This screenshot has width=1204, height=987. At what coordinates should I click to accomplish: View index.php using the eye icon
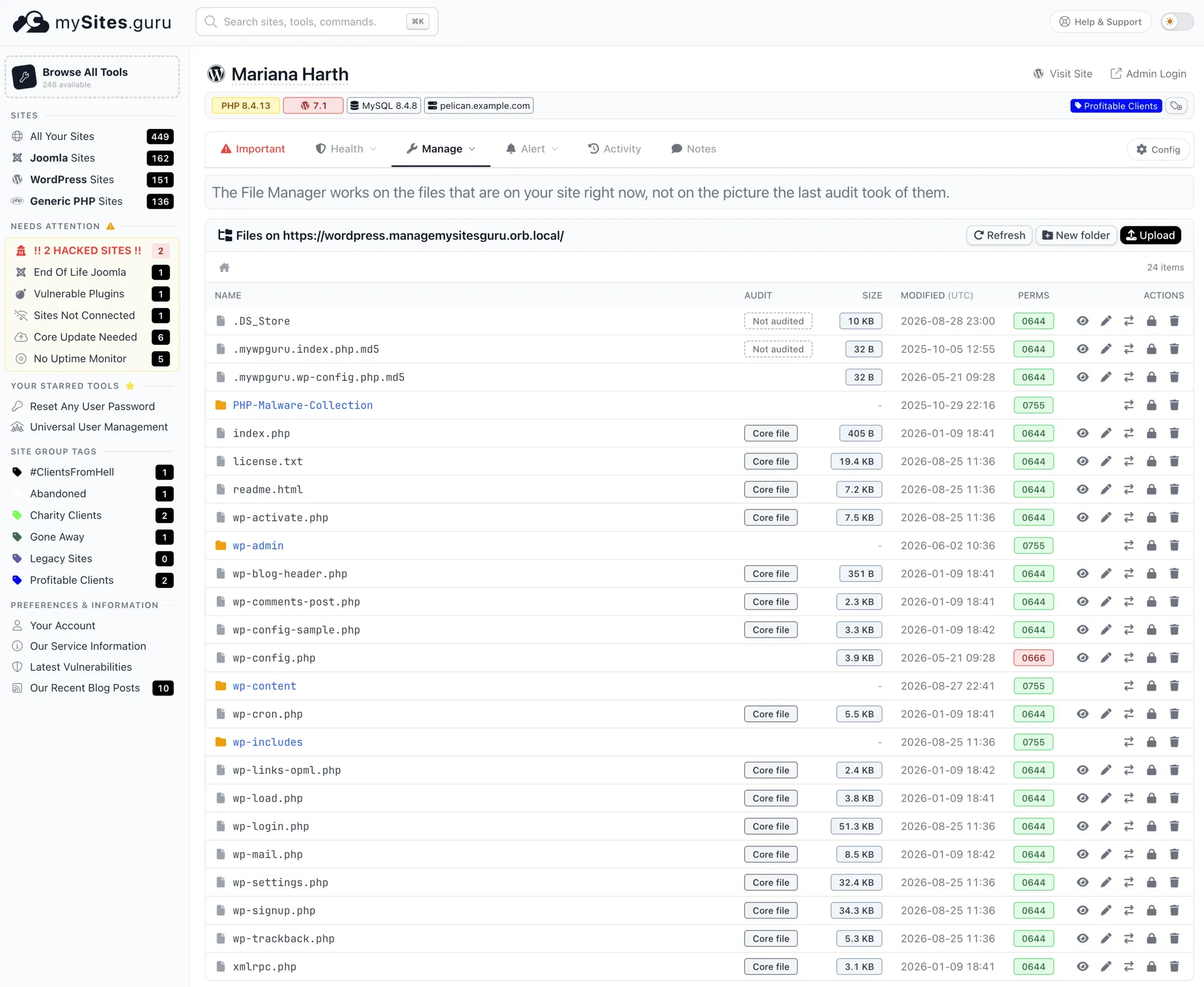coord(1083,433)
